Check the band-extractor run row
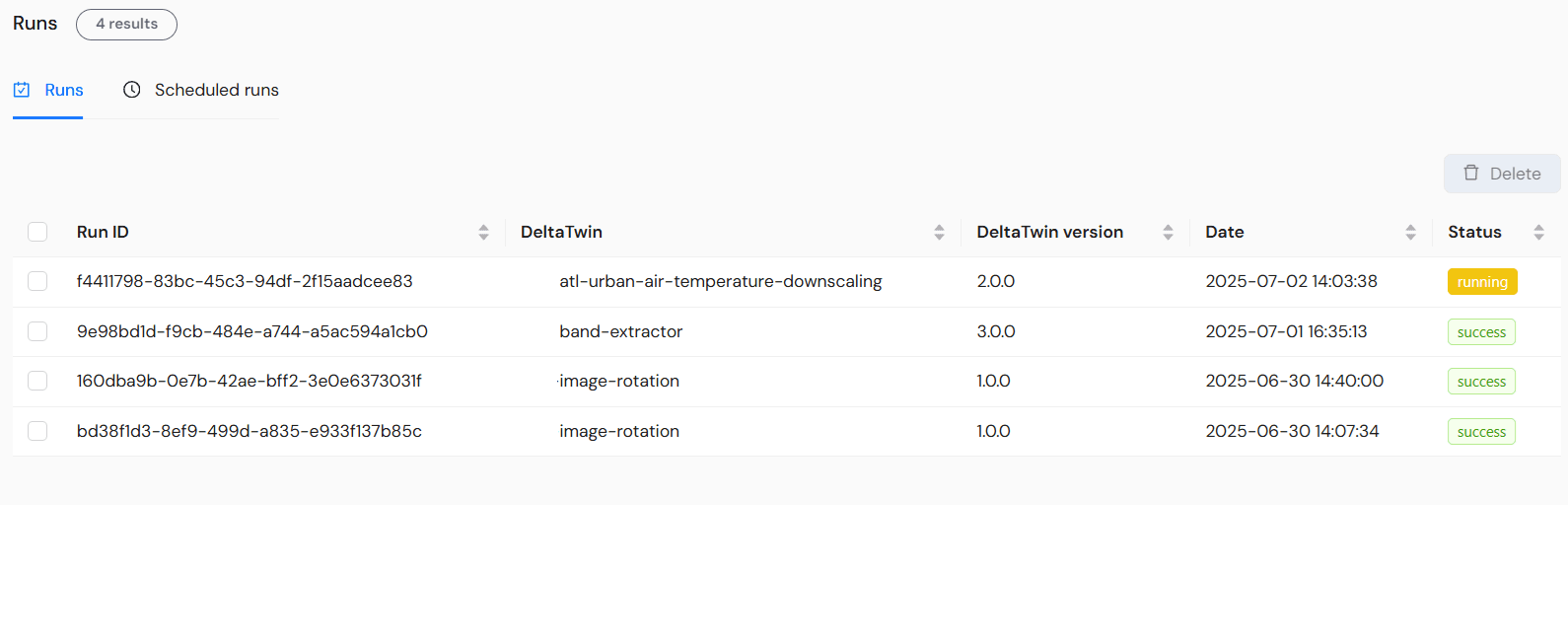The image size is (1568, 641). pyautogui.click(x=37, y=331)
